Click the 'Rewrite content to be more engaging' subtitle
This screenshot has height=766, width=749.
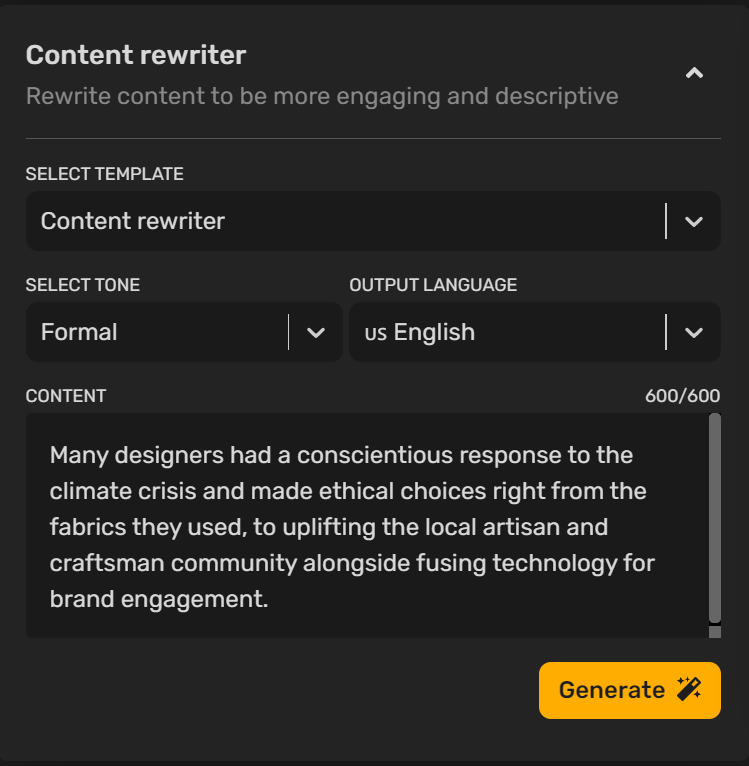pyautogui.click(x=322, y=96)
